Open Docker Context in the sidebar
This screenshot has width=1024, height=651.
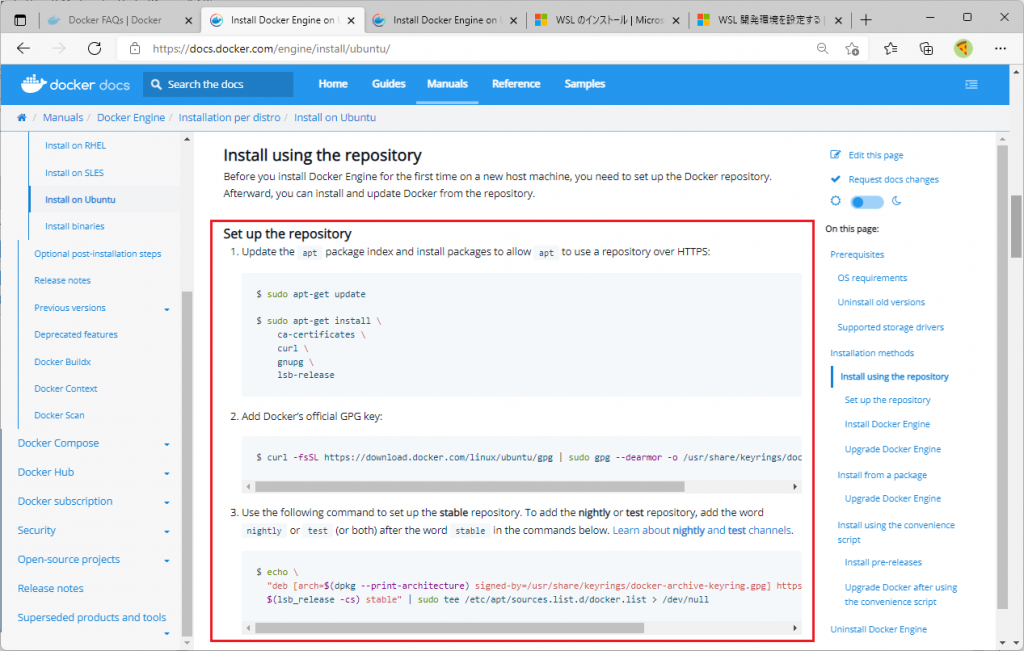pyautogui.click(x=65, y=389)
